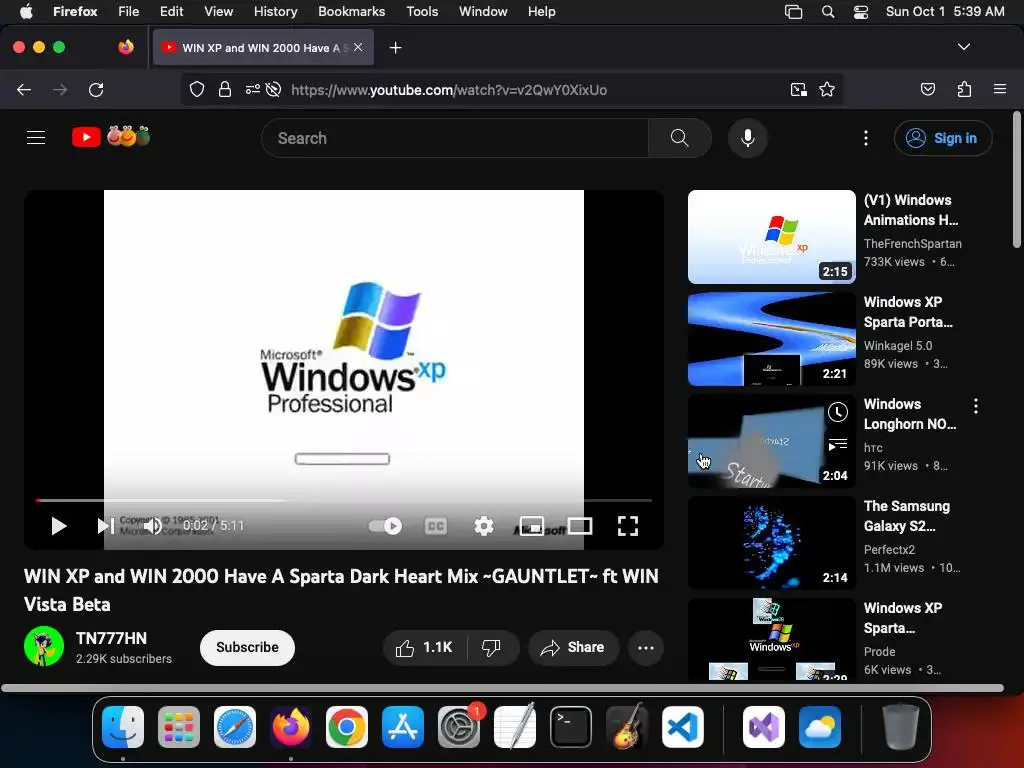Open picture-in-picture from URL bar
The height and width of the screenshot is (768, 1024).
[x=799, y=89]
